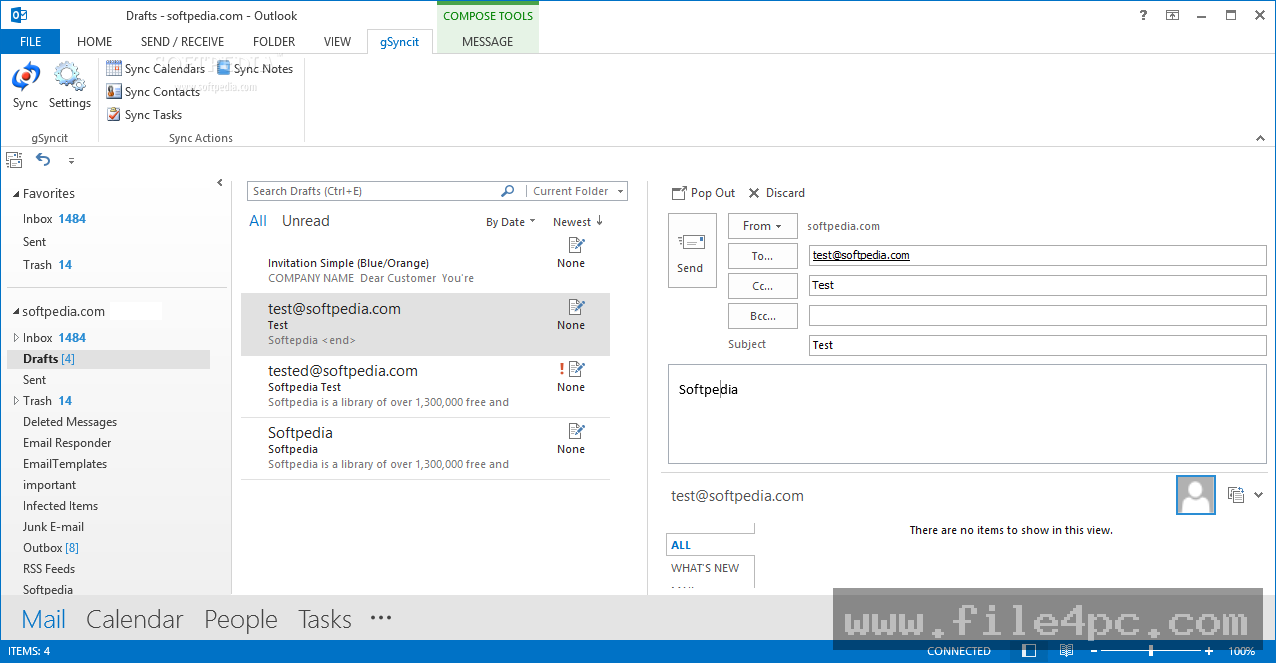Click in the To address field

pyautogui.click(x=1038, y=255)
